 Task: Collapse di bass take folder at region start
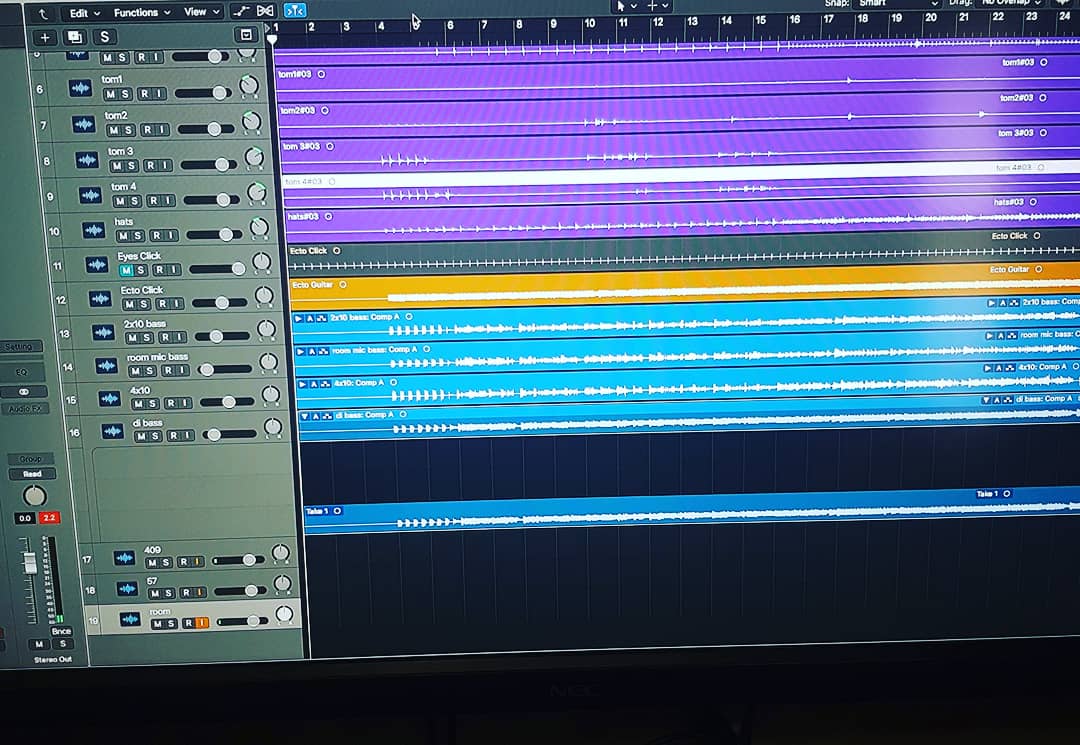pyautogui.click(x=304, y=416)
